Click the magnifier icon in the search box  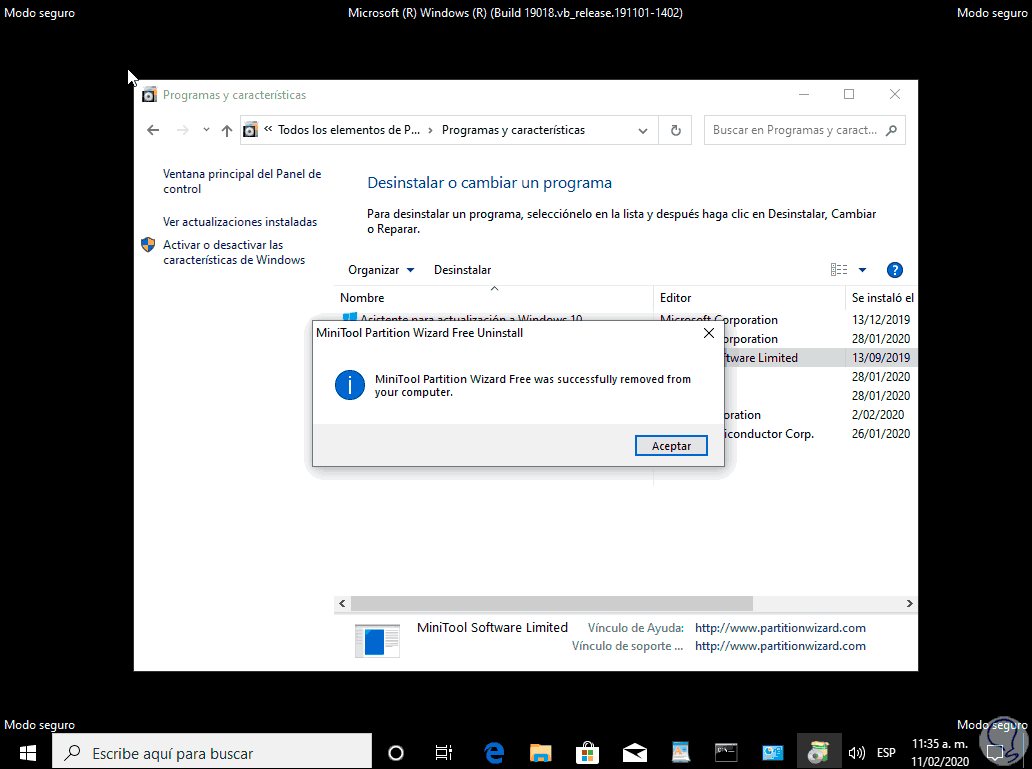891,130
